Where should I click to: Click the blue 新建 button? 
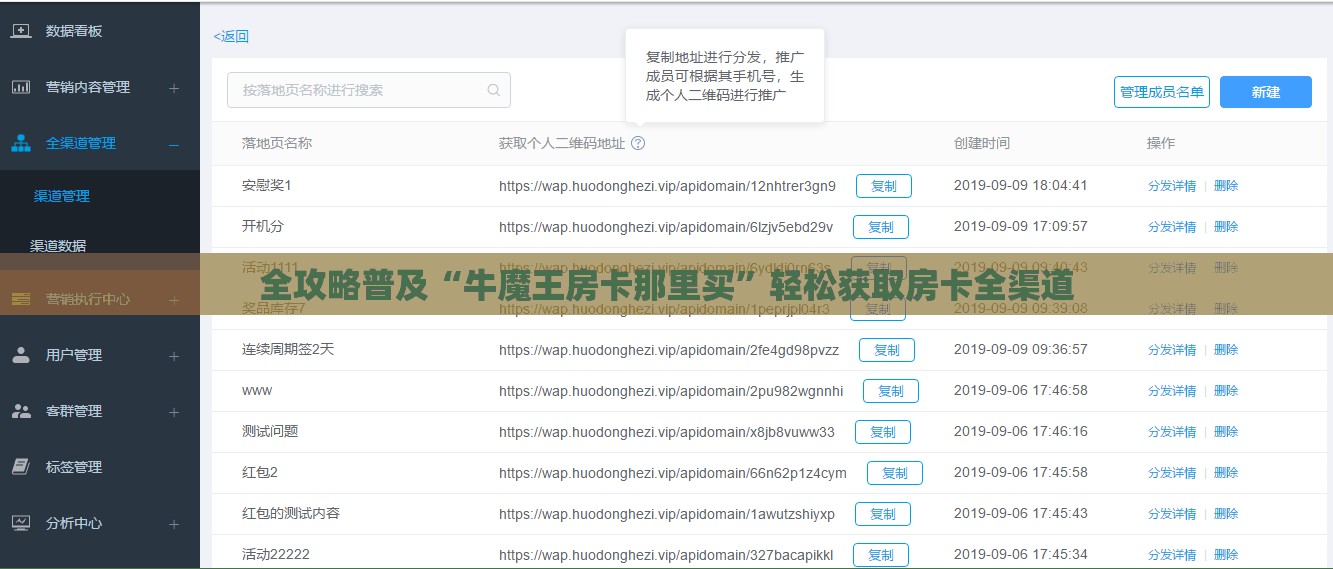click(x=1265, y=92)
